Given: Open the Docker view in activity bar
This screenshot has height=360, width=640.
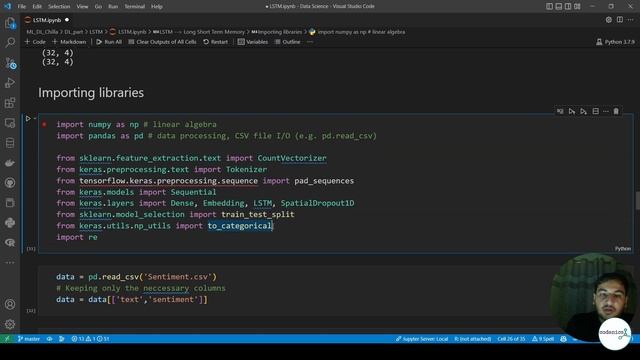Looking at the screenshot, I should tap(10, 162).
